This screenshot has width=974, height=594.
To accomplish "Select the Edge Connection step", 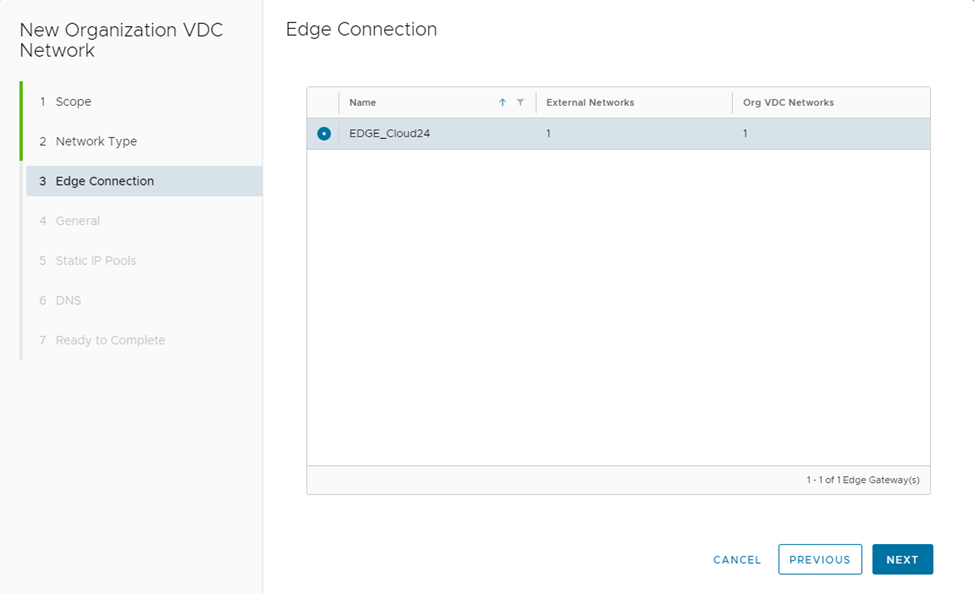I will click(x=104, y=181).
